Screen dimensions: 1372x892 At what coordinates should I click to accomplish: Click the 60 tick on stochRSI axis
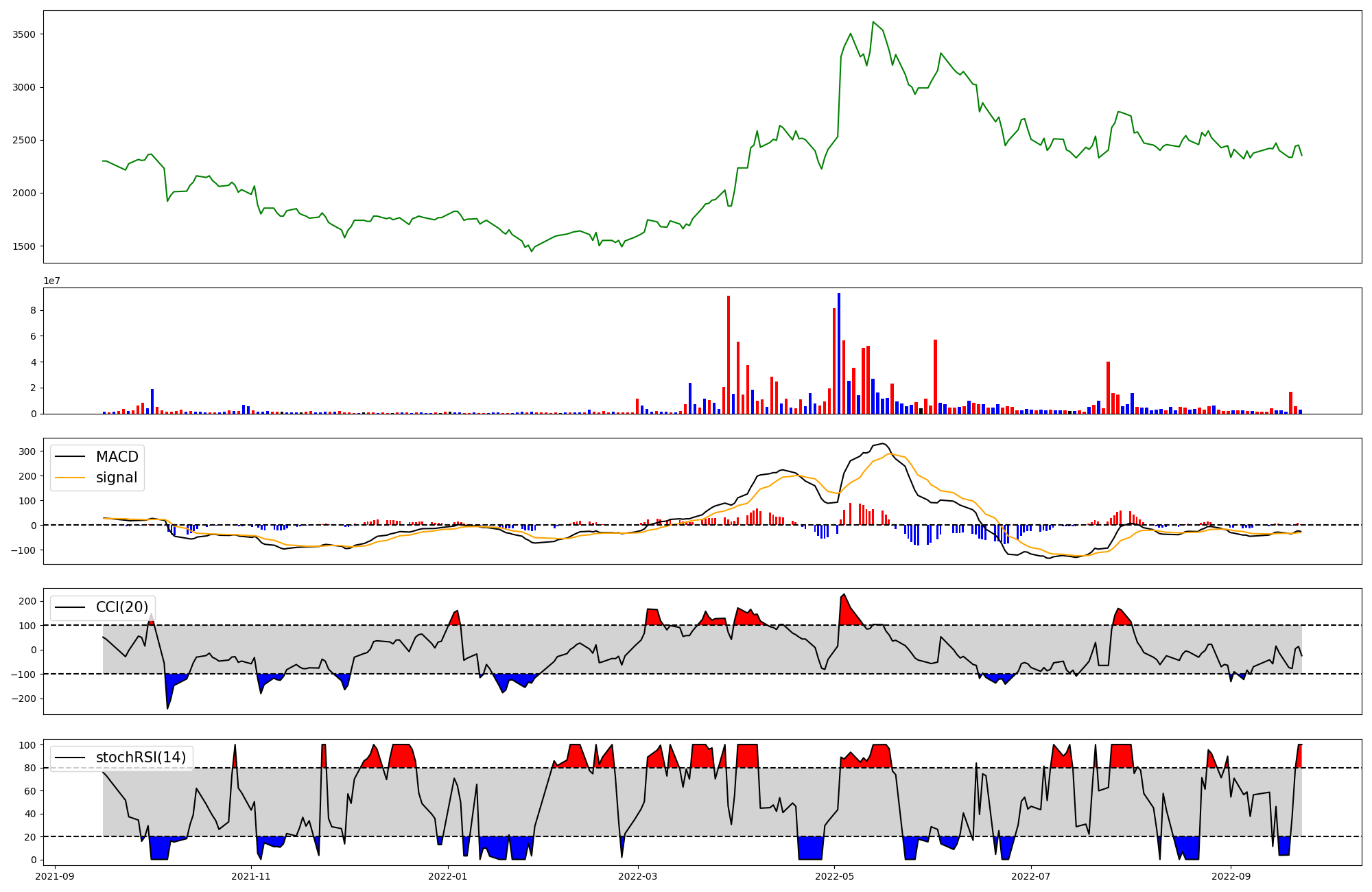coord(30,791)
